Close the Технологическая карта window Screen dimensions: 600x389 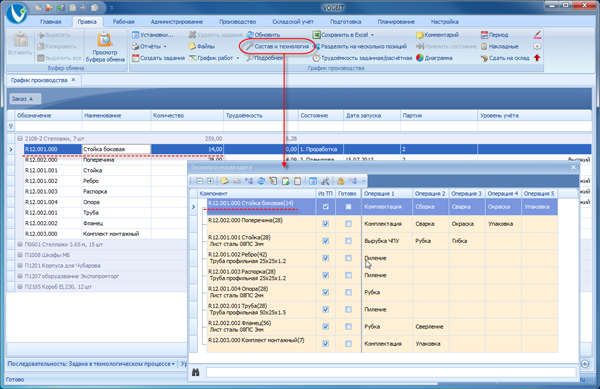point(573,167)
